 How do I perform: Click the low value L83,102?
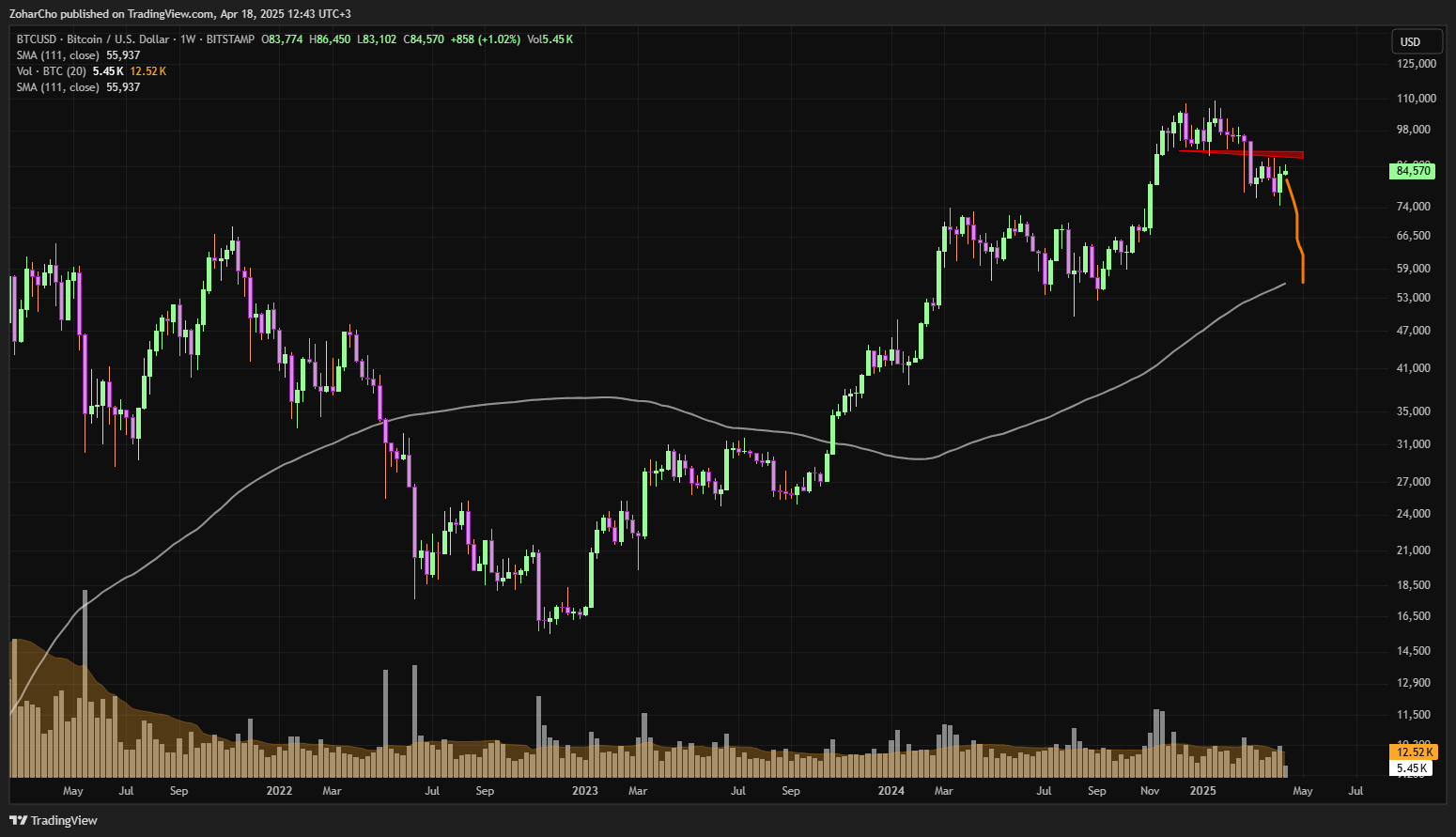pos(377,39)
